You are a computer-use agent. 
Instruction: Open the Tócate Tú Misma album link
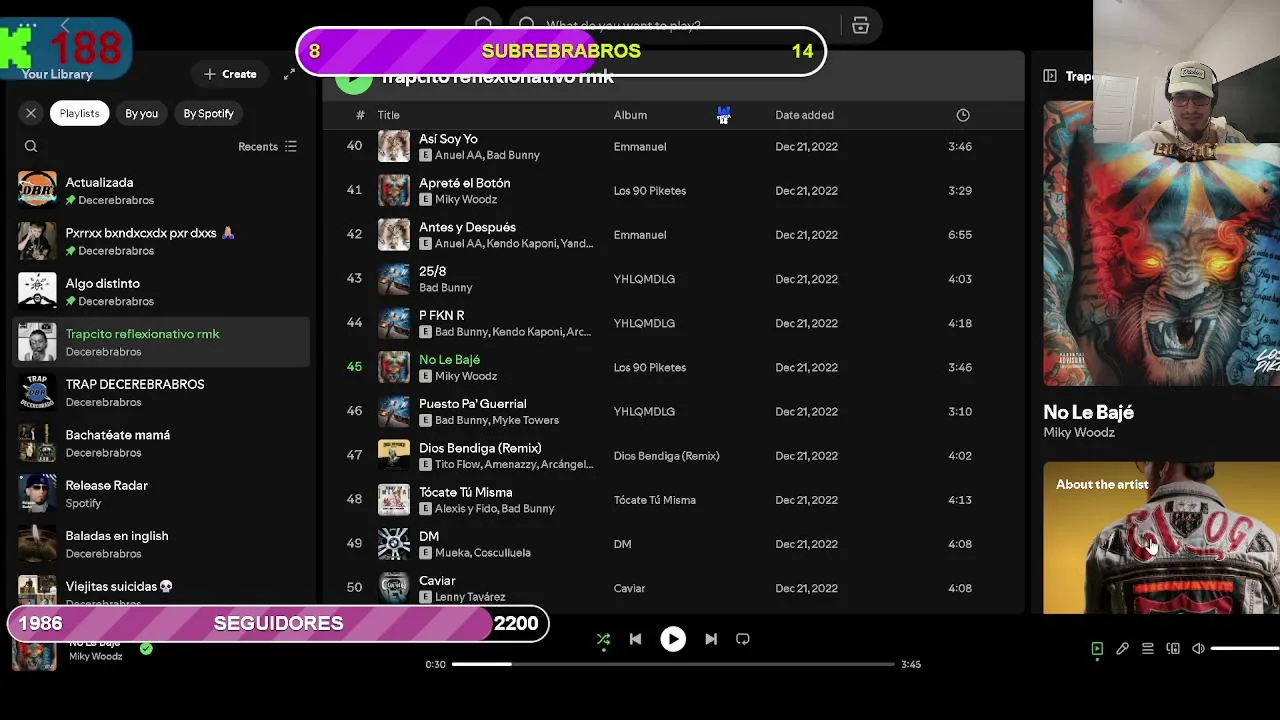click(x=654, y=500)
